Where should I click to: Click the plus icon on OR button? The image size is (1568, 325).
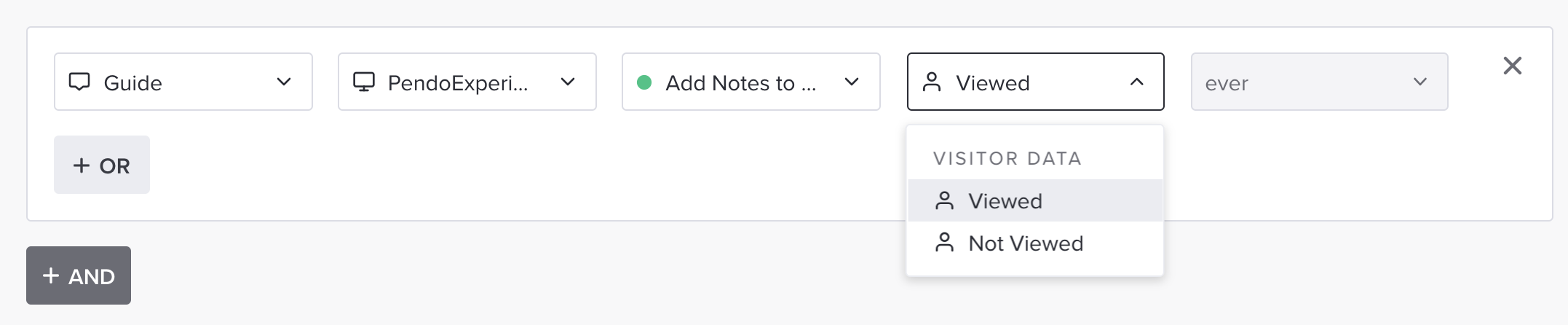tap(82, 165)
